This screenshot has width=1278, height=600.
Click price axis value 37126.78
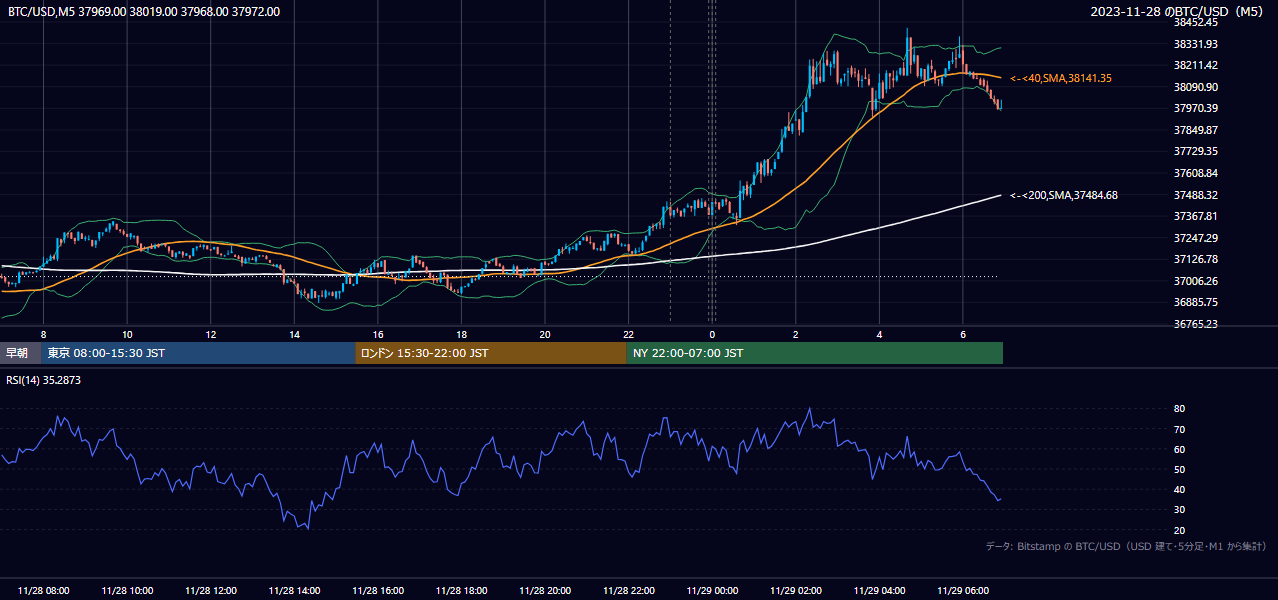[x=1195, y=259]
